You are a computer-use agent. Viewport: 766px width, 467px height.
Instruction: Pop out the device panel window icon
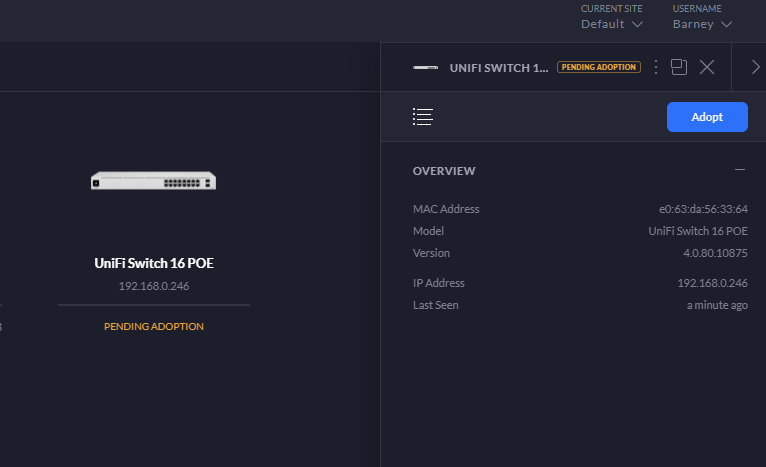(x=679, y=67)
